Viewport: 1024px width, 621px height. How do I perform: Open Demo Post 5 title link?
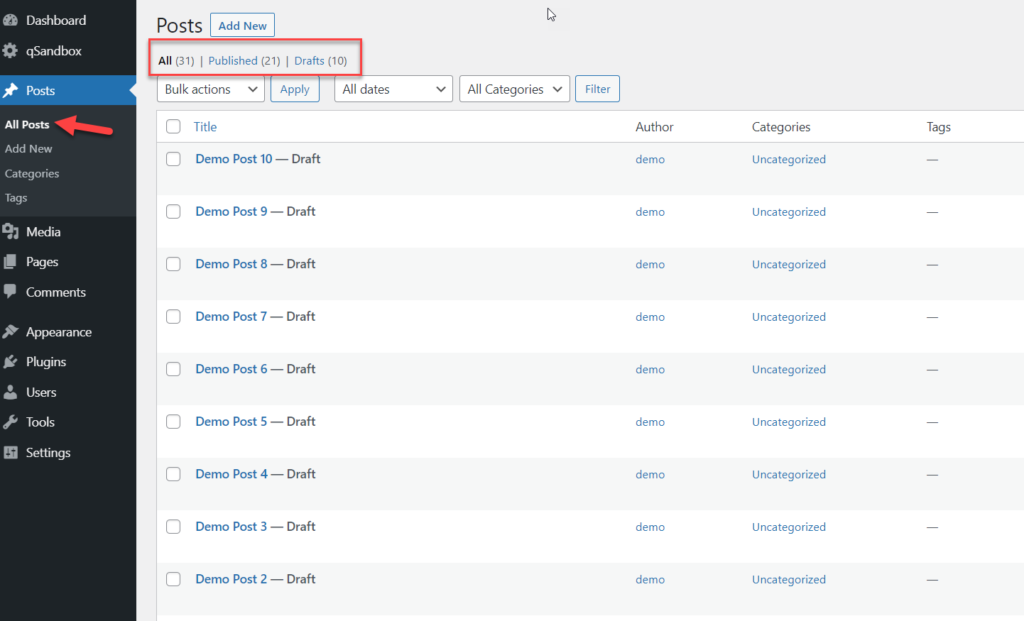coord(231,422)
